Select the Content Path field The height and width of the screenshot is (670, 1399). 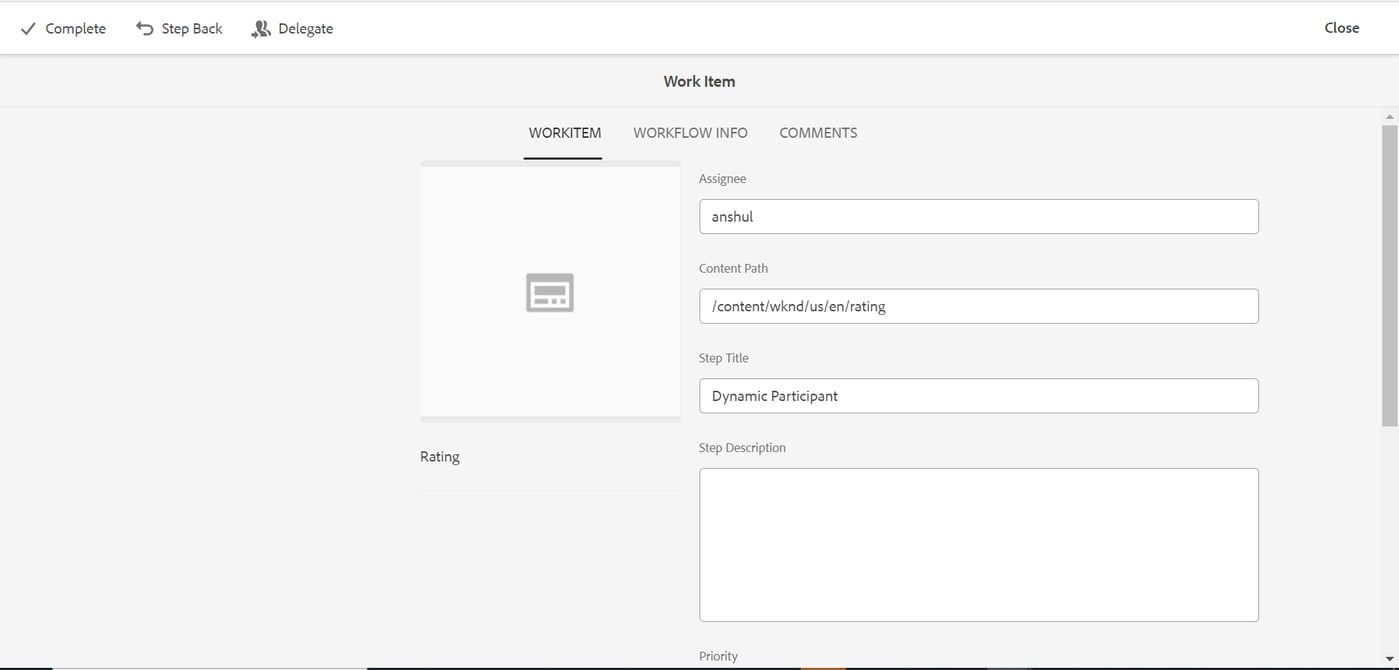click(978, 306)
